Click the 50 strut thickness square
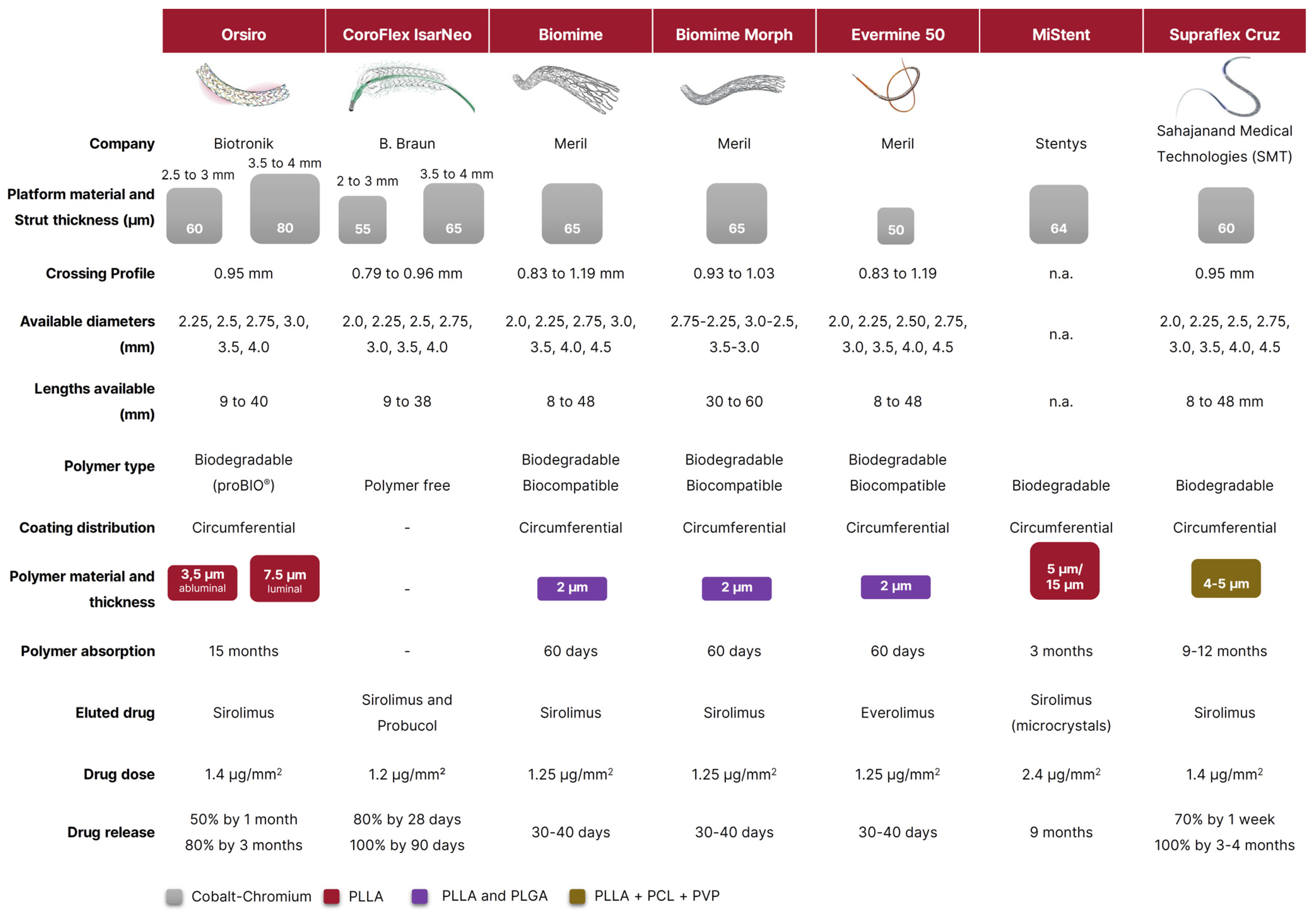 point(895,226)
